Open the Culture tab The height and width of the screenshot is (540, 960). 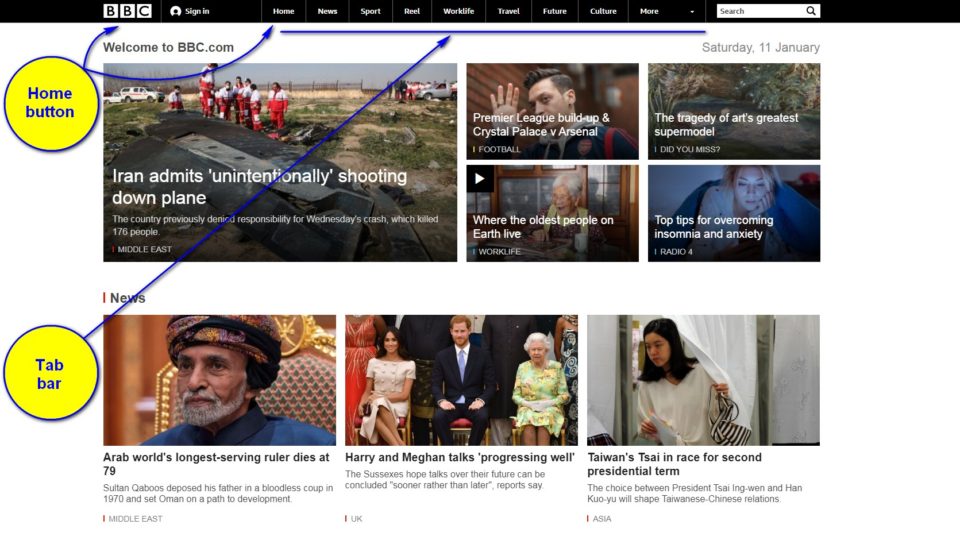(x=603, y=11)
